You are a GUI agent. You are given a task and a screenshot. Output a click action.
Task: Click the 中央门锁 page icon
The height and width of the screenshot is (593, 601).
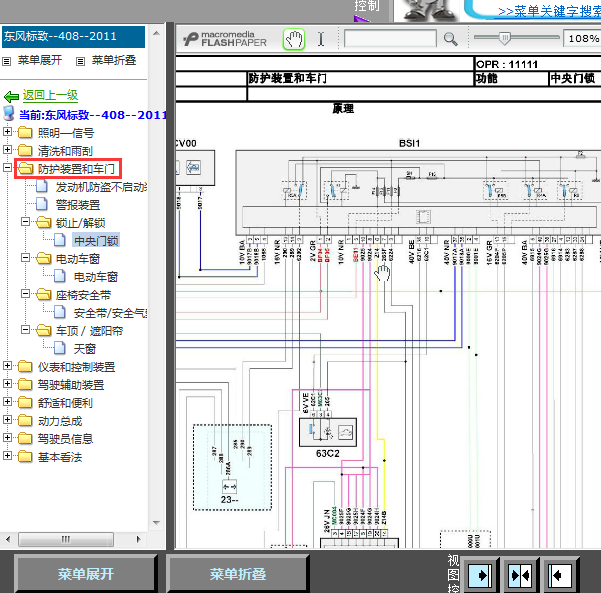(x=60, y=240)
